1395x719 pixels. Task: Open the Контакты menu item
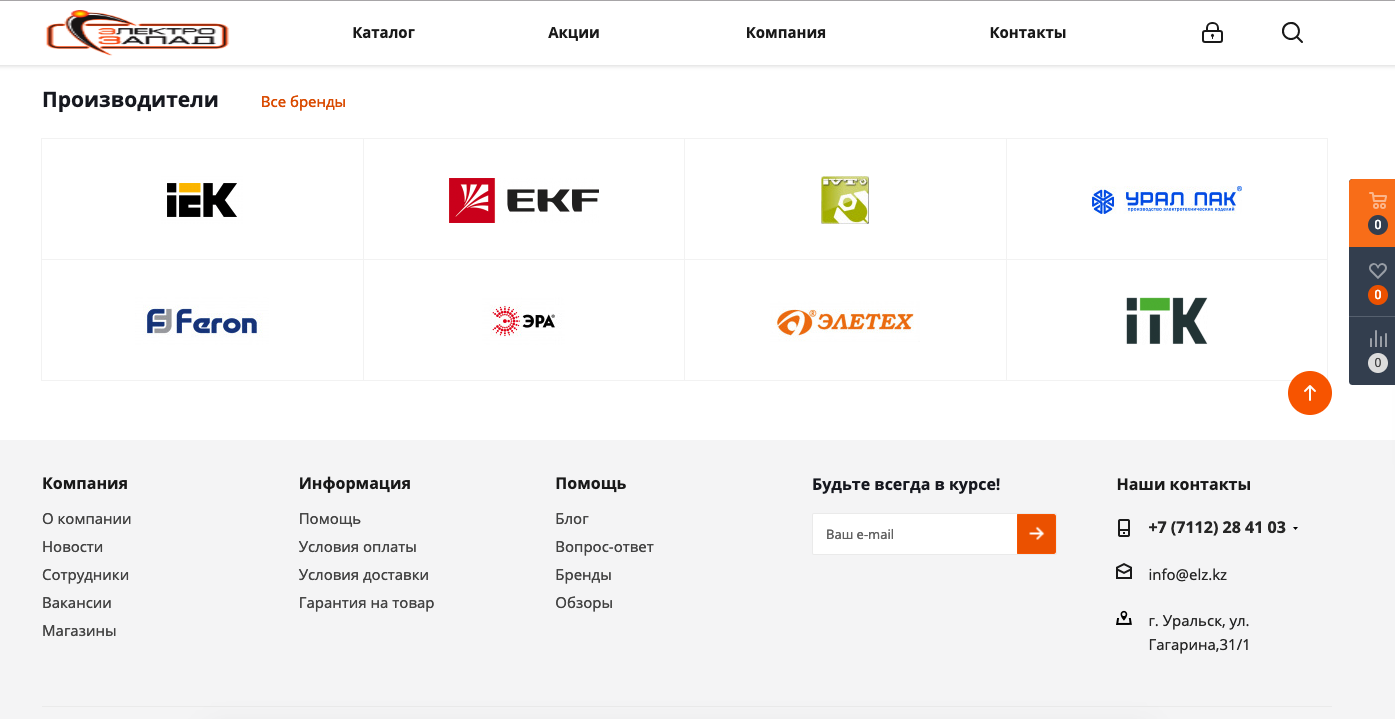(x=1028, y=33)
